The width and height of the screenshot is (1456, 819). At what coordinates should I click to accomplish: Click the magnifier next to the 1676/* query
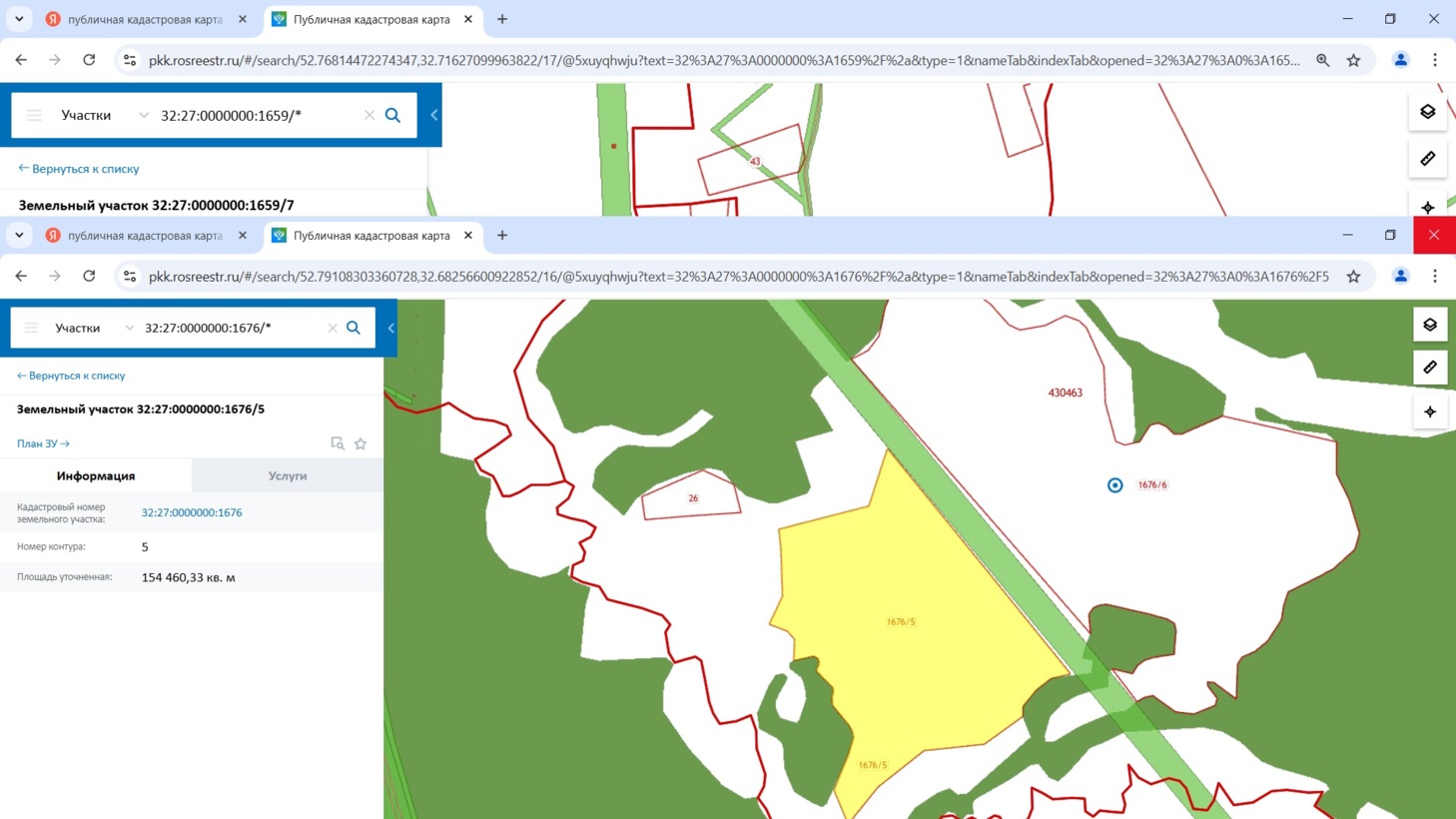(x=354, y=328)
